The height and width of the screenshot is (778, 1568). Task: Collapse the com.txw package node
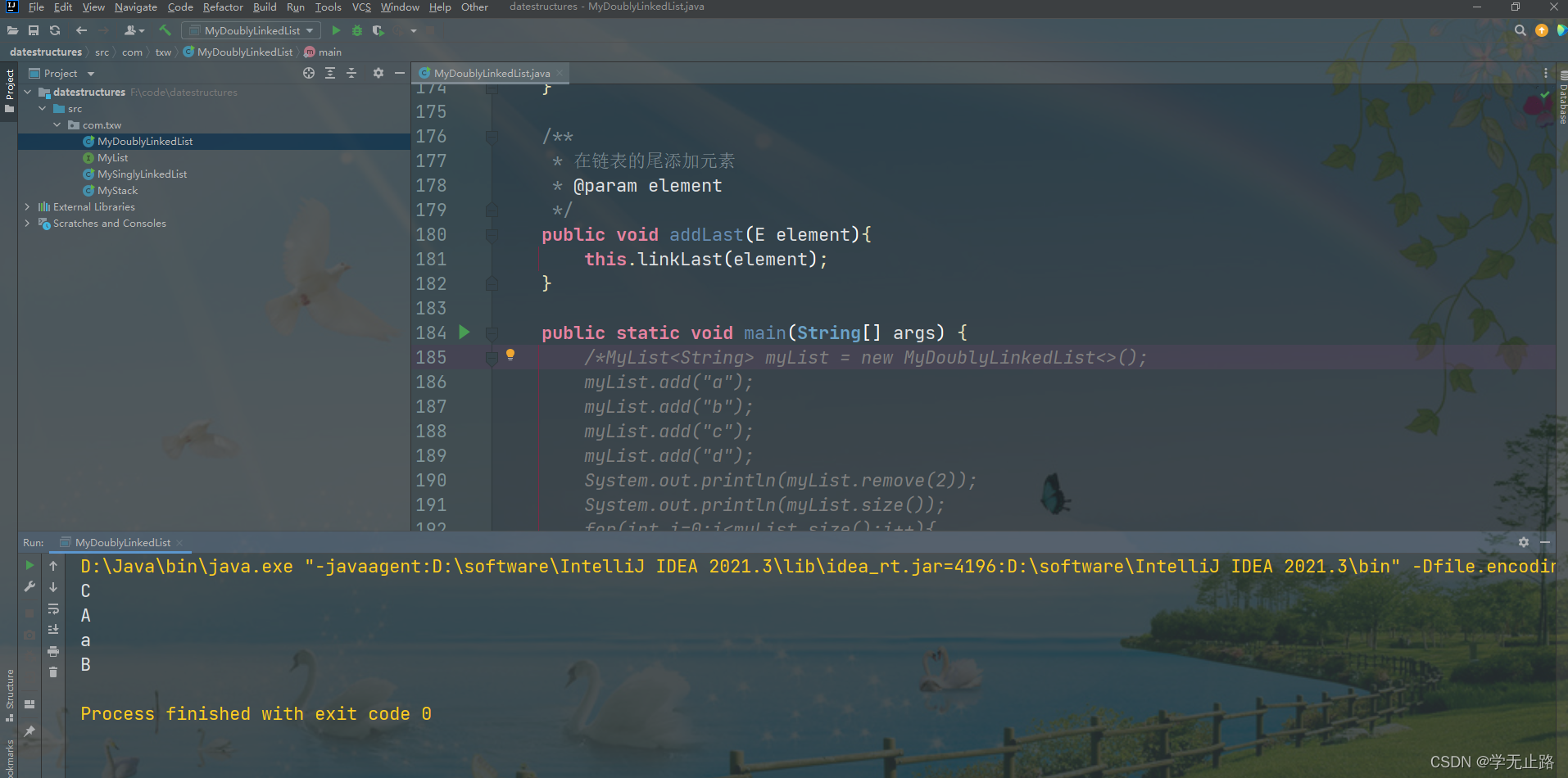(x=57, y=124)
